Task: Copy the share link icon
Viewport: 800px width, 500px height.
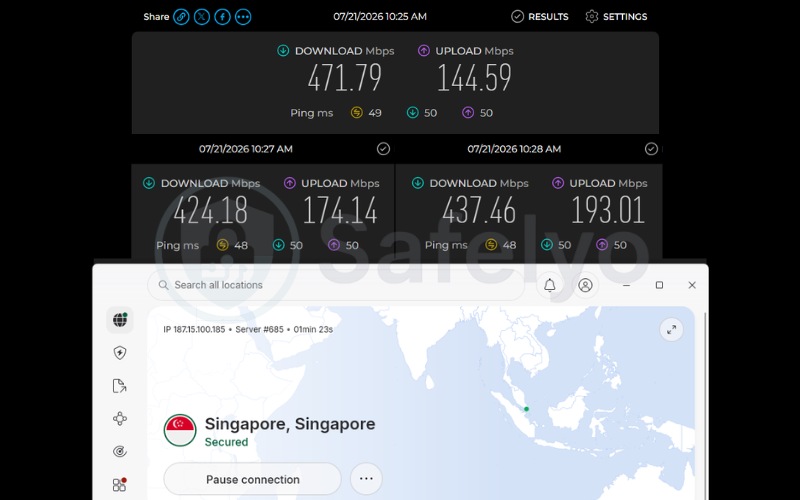Action: (x=181, y=17)
